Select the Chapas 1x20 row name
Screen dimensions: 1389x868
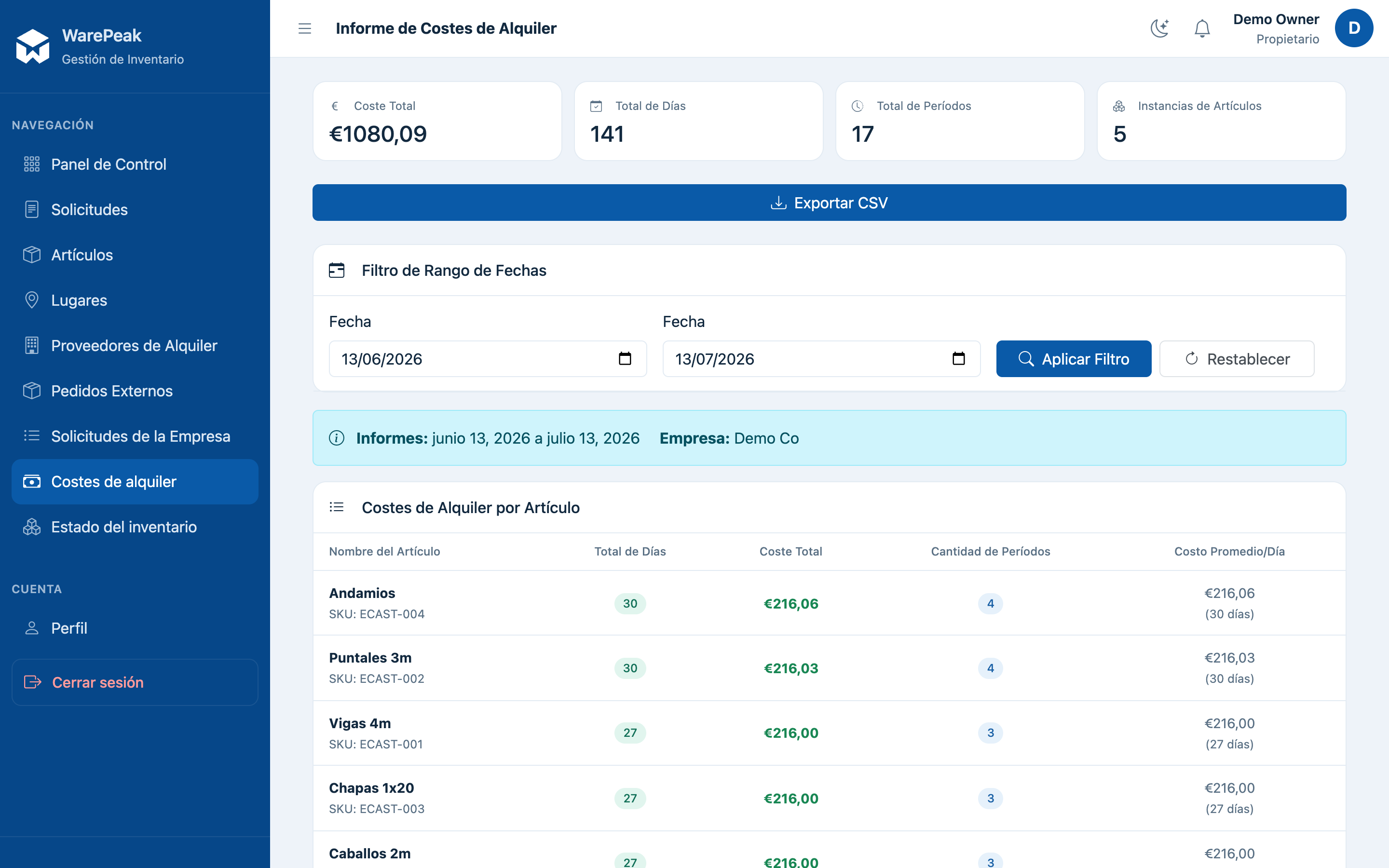click(x=371, y=788)
